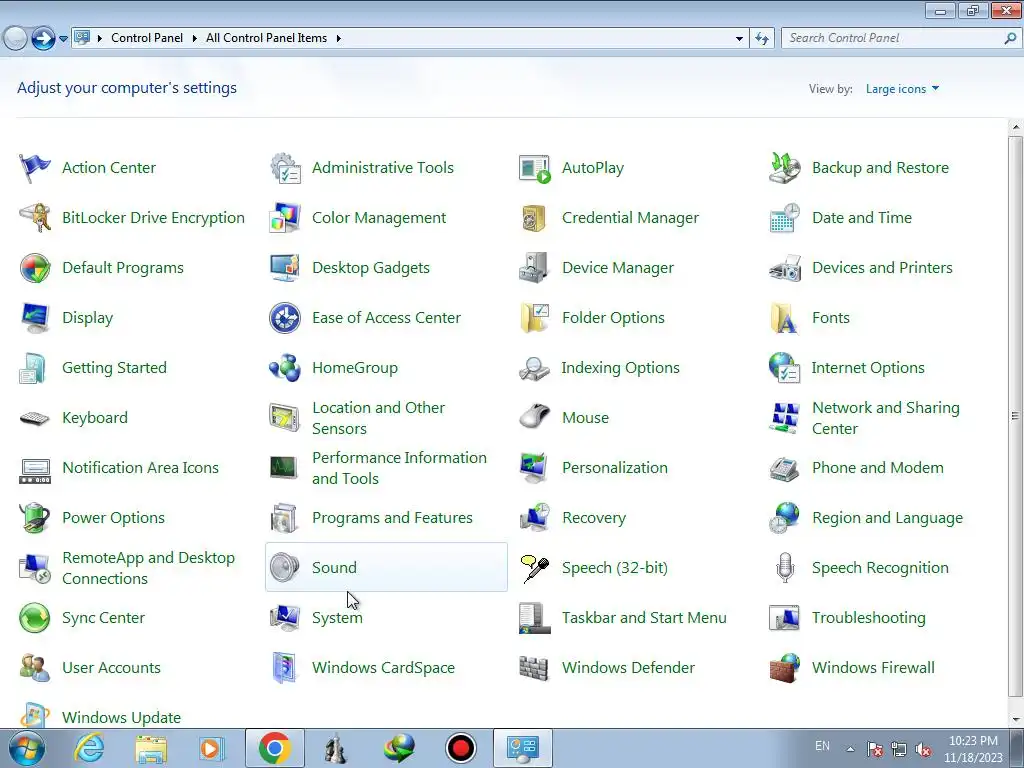Expand the arrow after All Control Panel Items
Screen dimensions: 1024x768
click(338, 39)
